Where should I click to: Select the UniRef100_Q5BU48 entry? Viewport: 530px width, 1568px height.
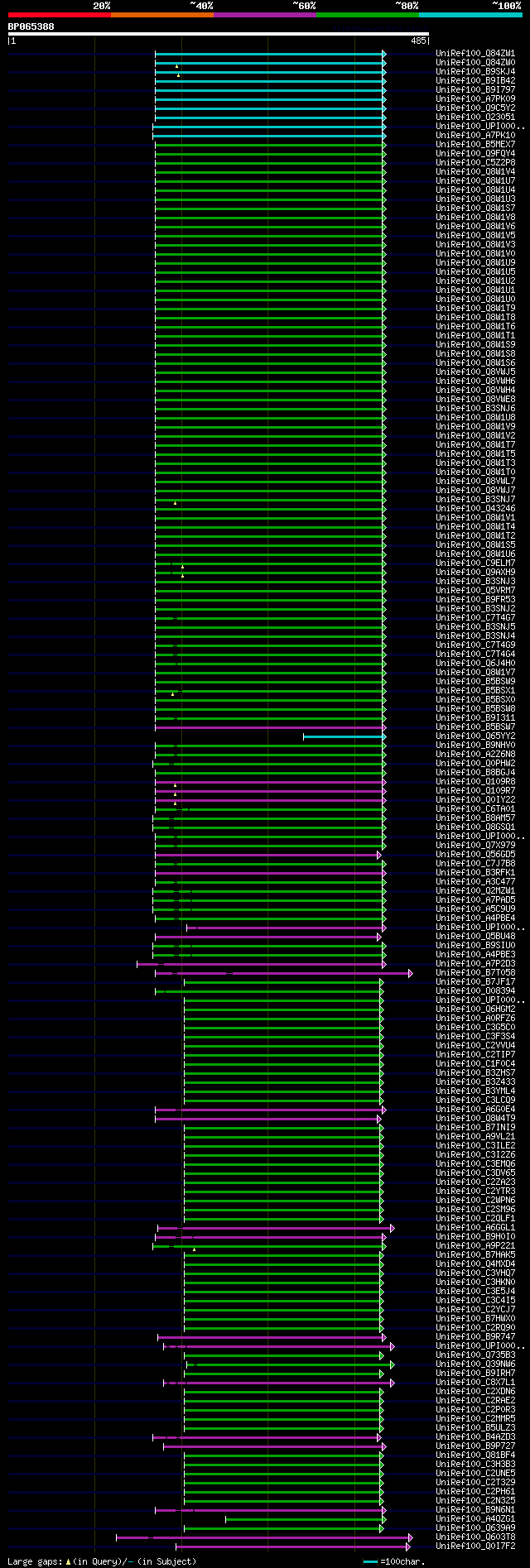475,937
